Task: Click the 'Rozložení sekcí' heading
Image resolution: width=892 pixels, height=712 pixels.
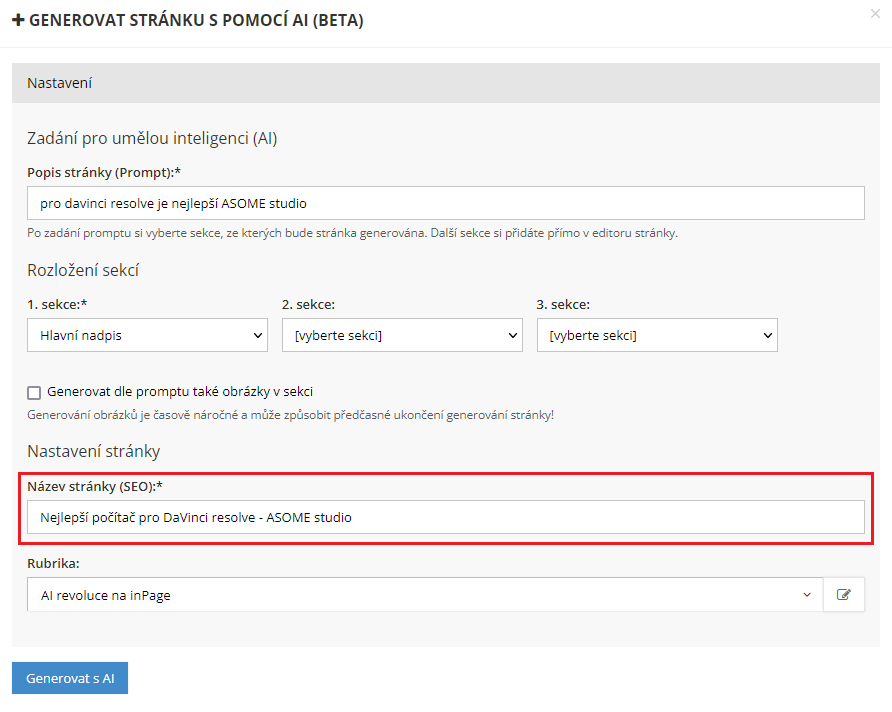Action: [83, 270]
